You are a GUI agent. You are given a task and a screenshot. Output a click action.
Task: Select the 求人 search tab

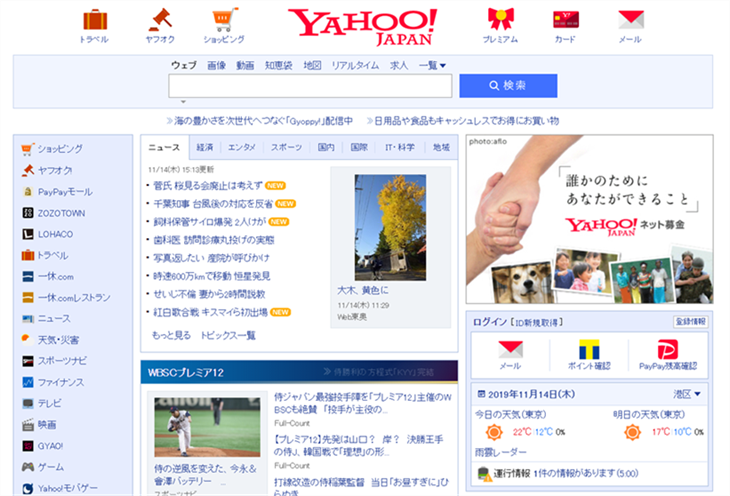coord(399,65)
